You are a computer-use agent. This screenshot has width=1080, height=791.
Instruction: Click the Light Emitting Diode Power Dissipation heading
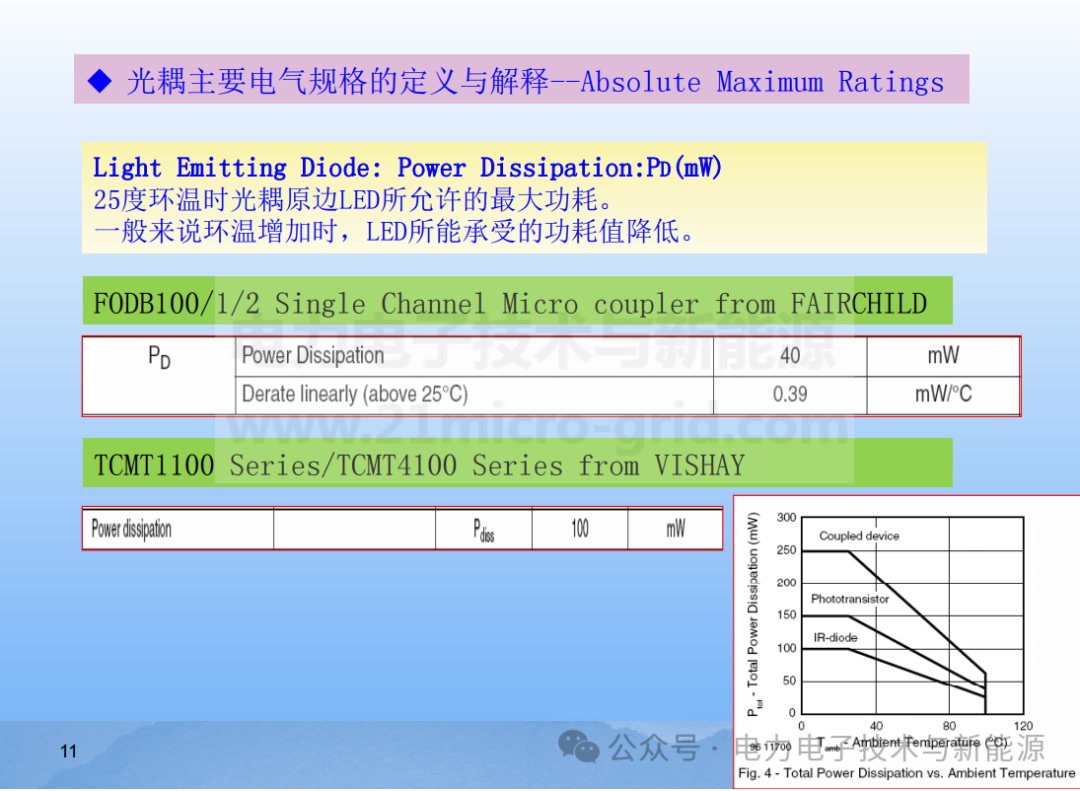pos(406,167)
